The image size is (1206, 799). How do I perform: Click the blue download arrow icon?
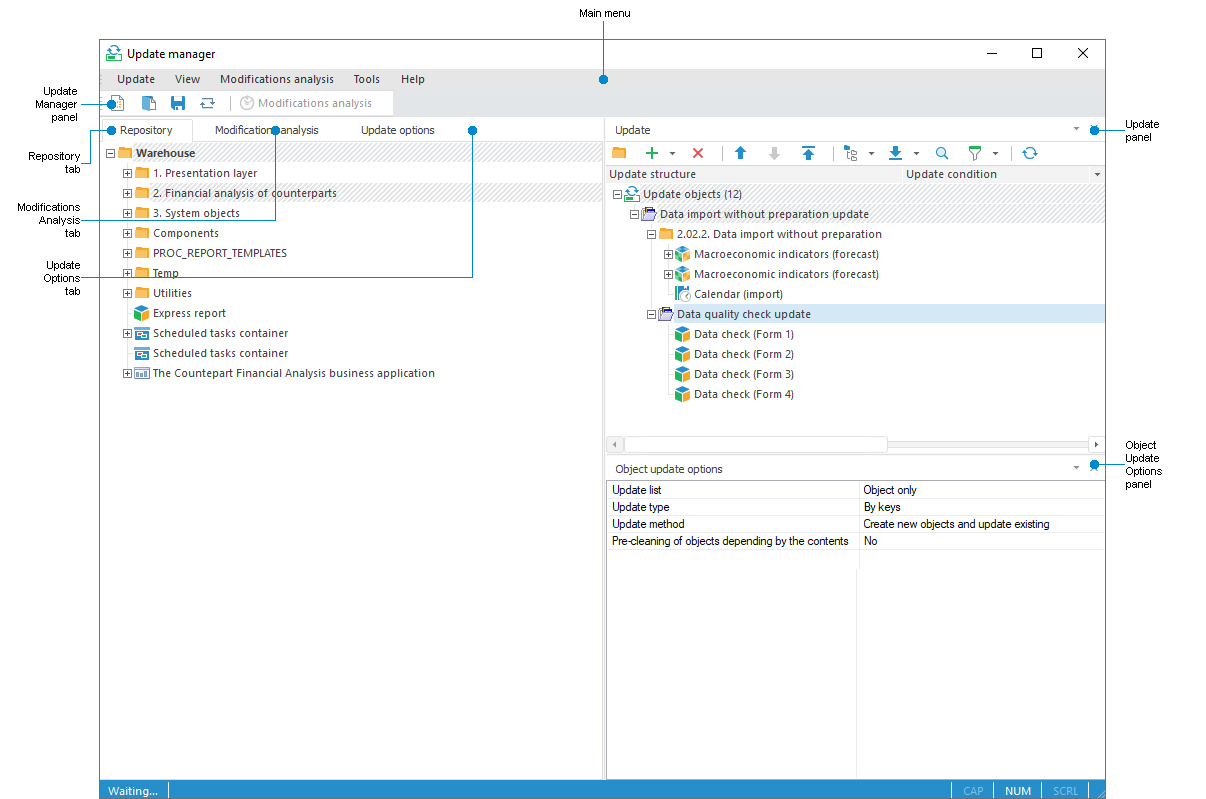(x=896, y=153)
